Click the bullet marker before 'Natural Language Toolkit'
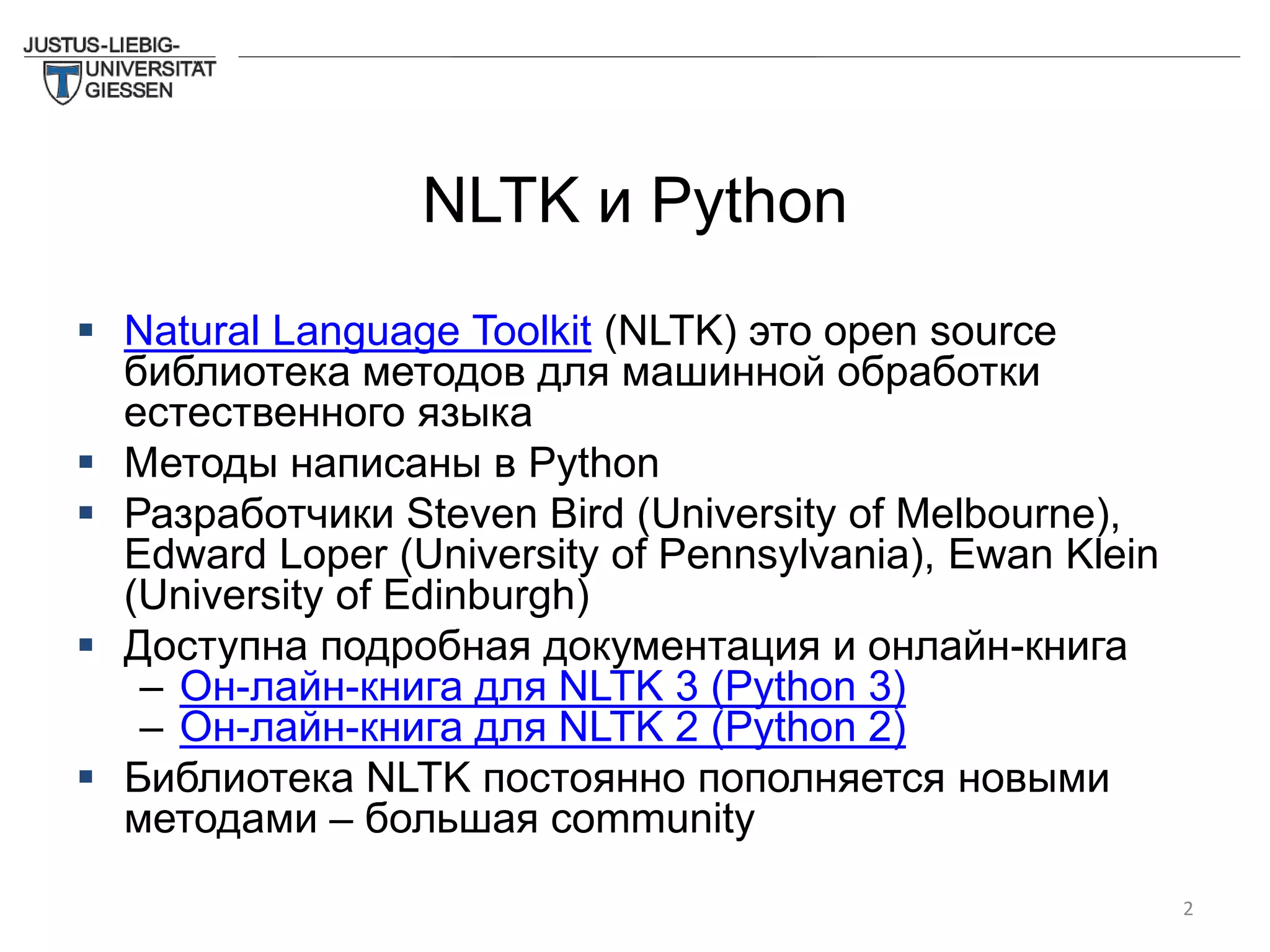 pos(86,329)
